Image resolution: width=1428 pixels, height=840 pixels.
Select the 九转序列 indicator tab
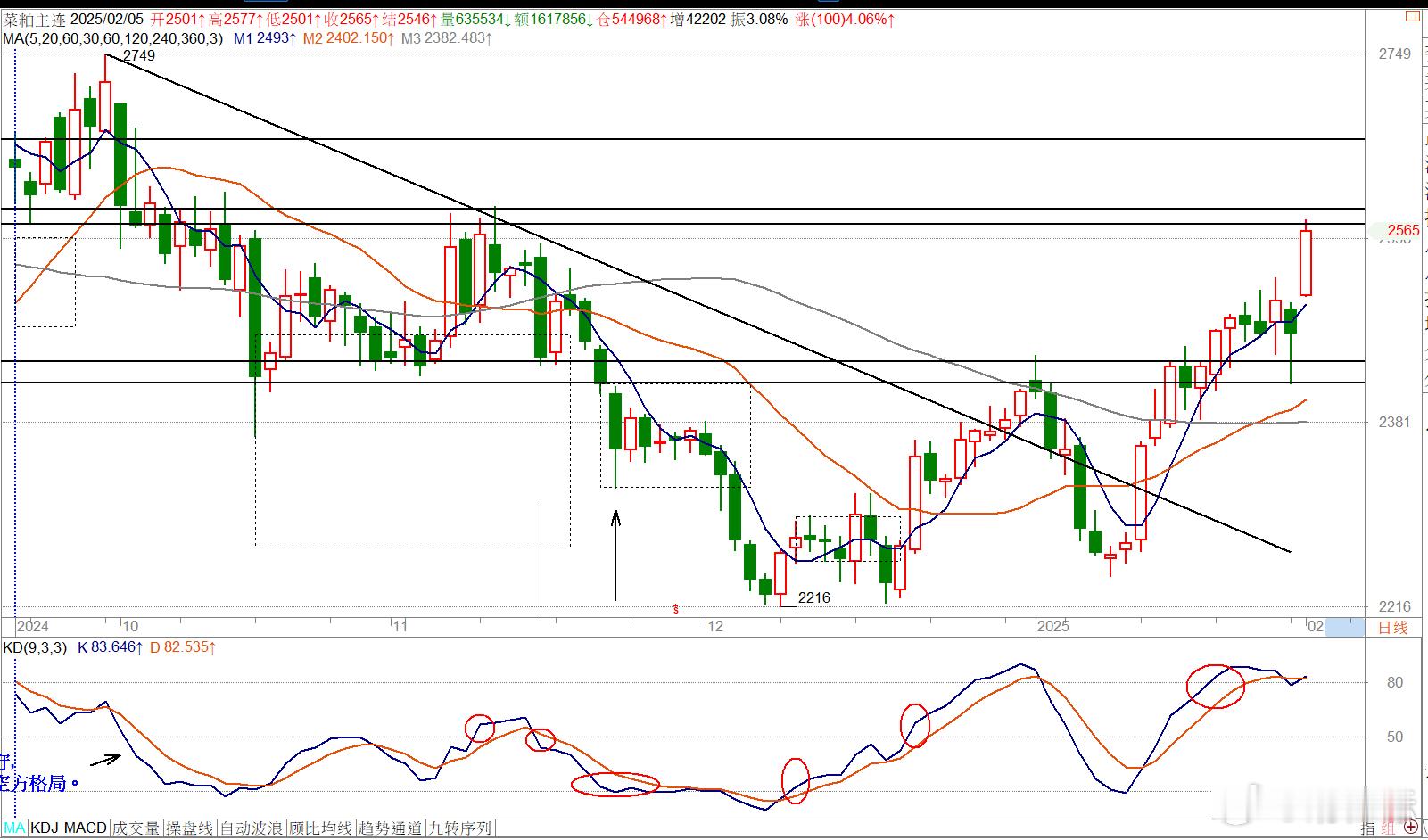coord(460,828)
